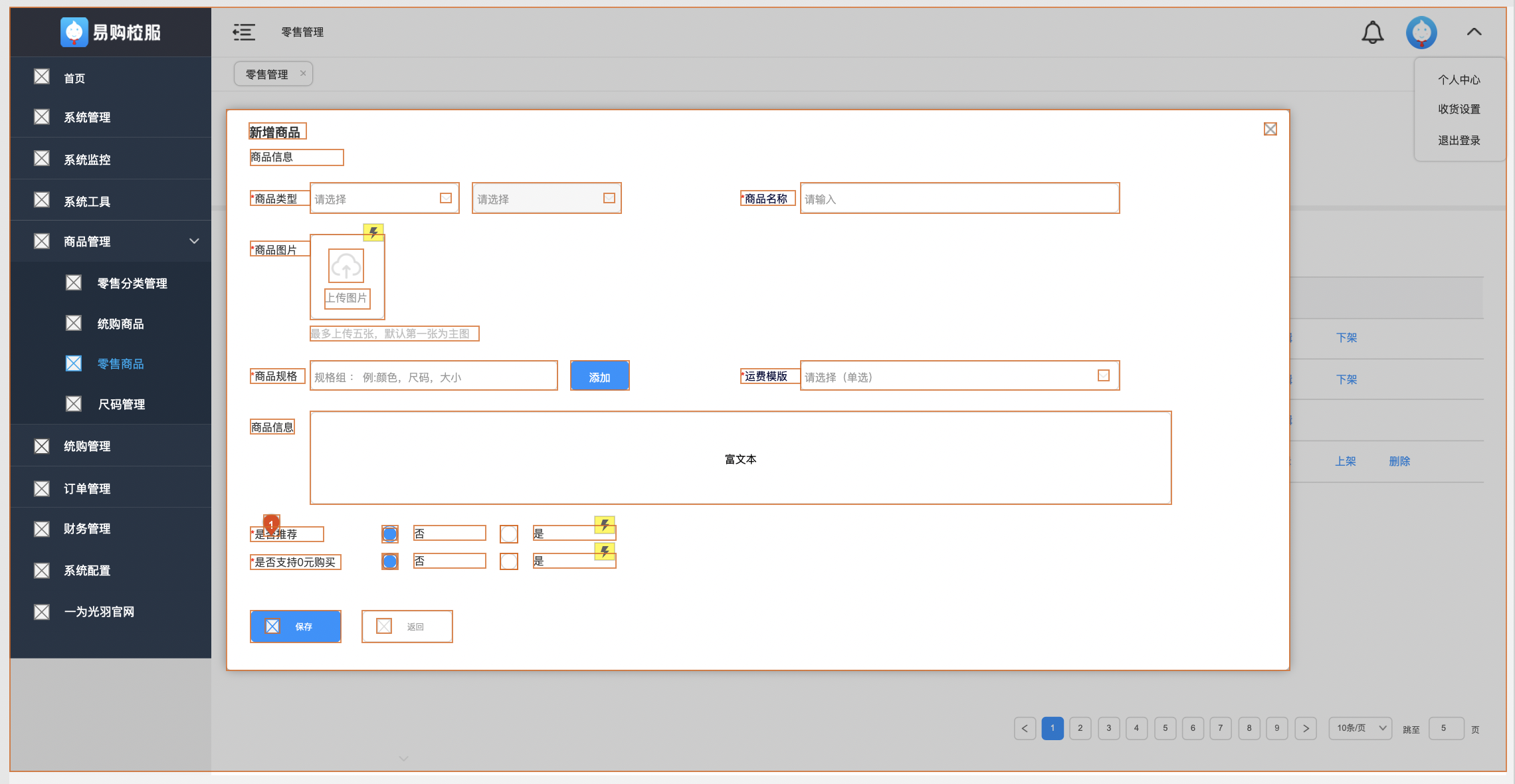
Task: Choose 个人中心 from user menu
Action: click(1459, 80)
